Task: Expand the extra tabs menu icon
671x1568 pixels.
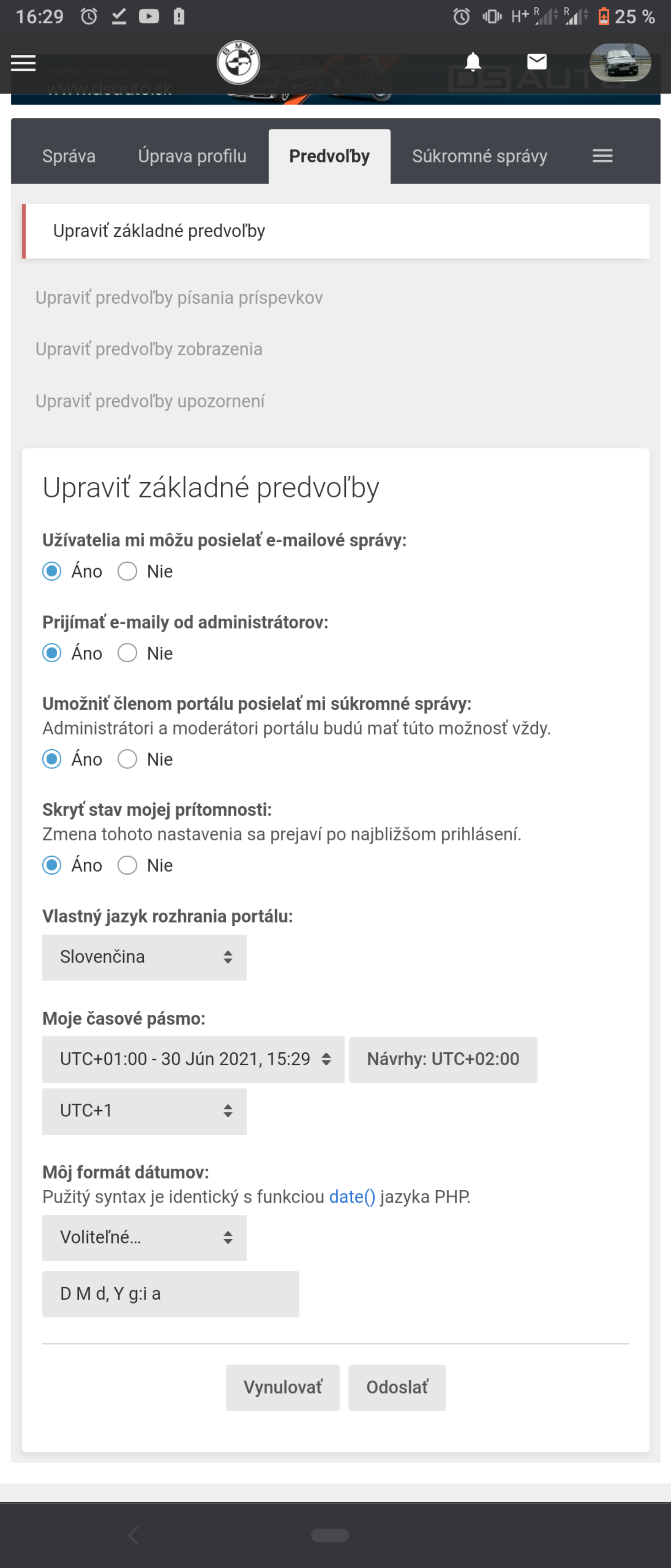Action: pos(602,156)
